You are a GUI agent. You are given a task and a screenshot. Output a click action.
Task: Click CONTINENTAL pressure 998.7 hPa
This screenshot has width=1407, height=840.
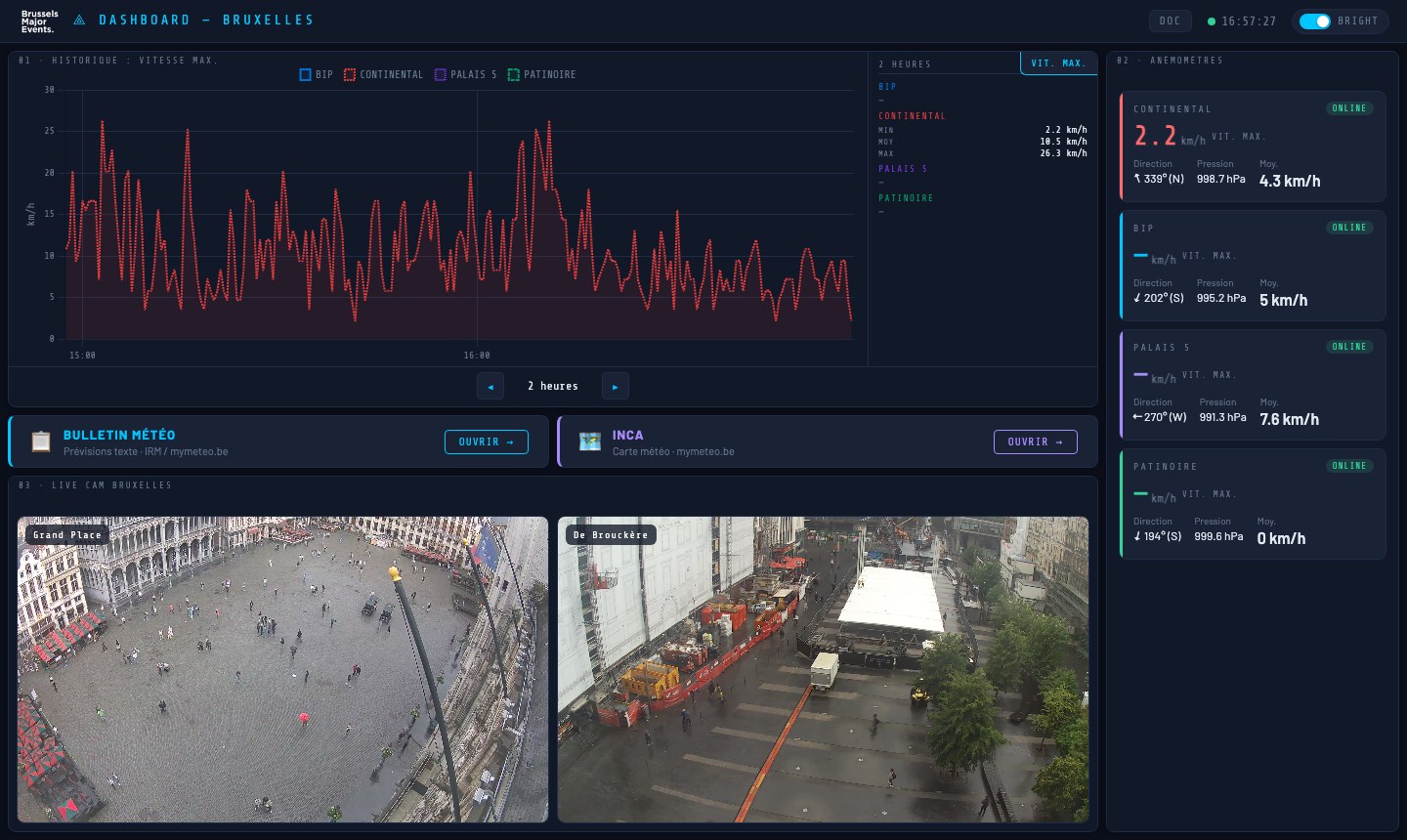coord(1221,179)
